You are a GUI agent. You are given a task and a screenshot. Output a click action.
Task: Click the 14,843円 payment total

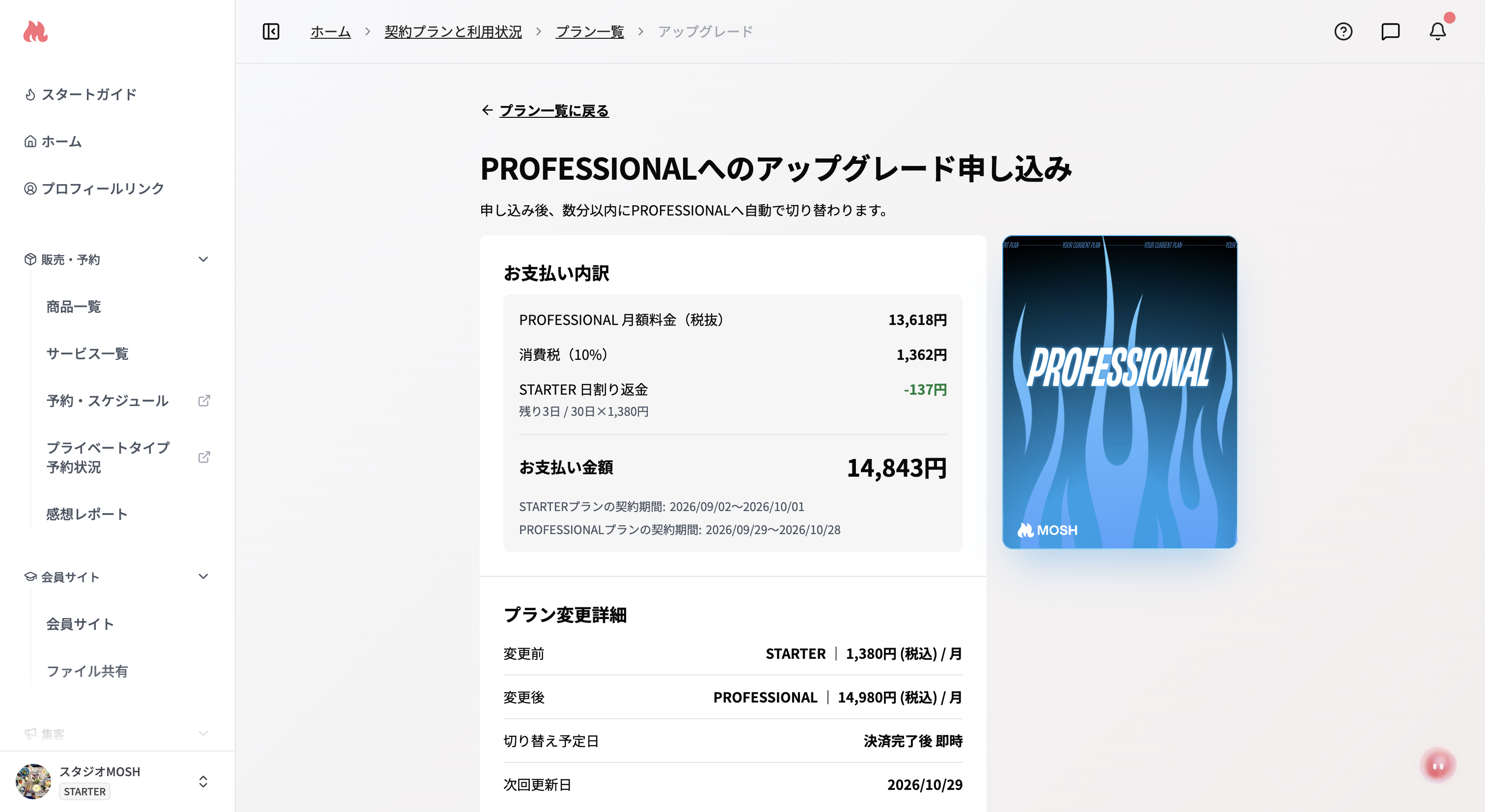click(896, 467)
